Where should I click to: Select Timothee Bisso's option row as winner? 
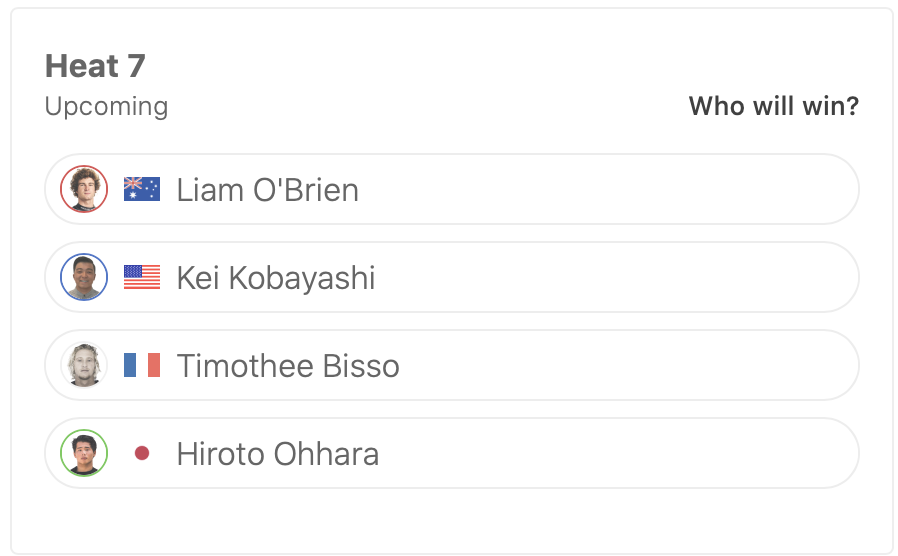click(x=600, y=365)
